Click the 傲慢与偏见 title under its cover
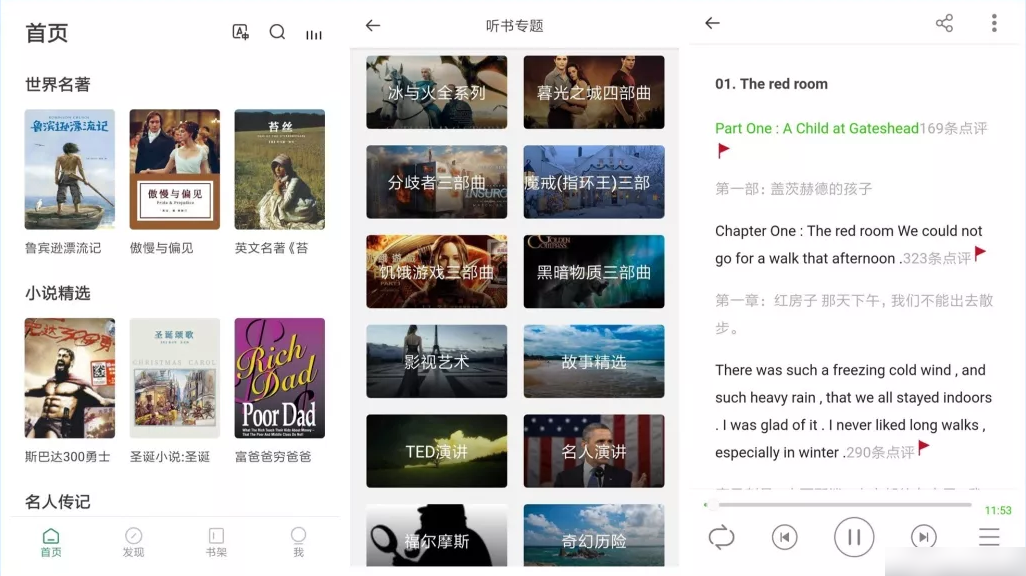This screenshot has height=576, width=1026. point(162,248)
